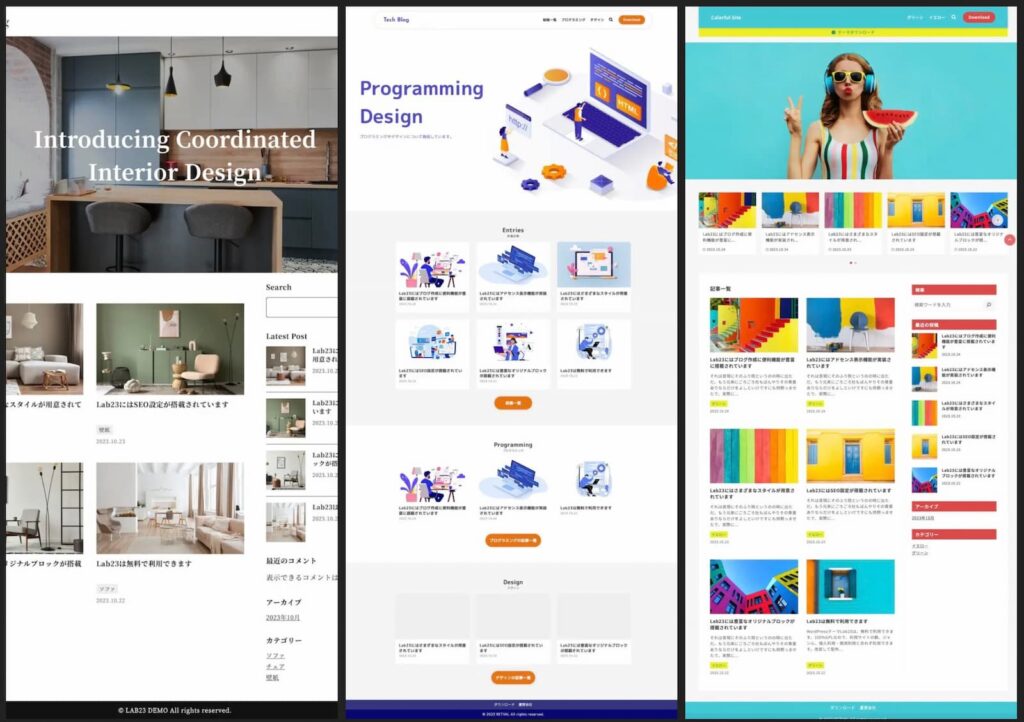Click the Search input field on the interior design site
This screenshot has height=722, width=1024.
pos(302,307)
